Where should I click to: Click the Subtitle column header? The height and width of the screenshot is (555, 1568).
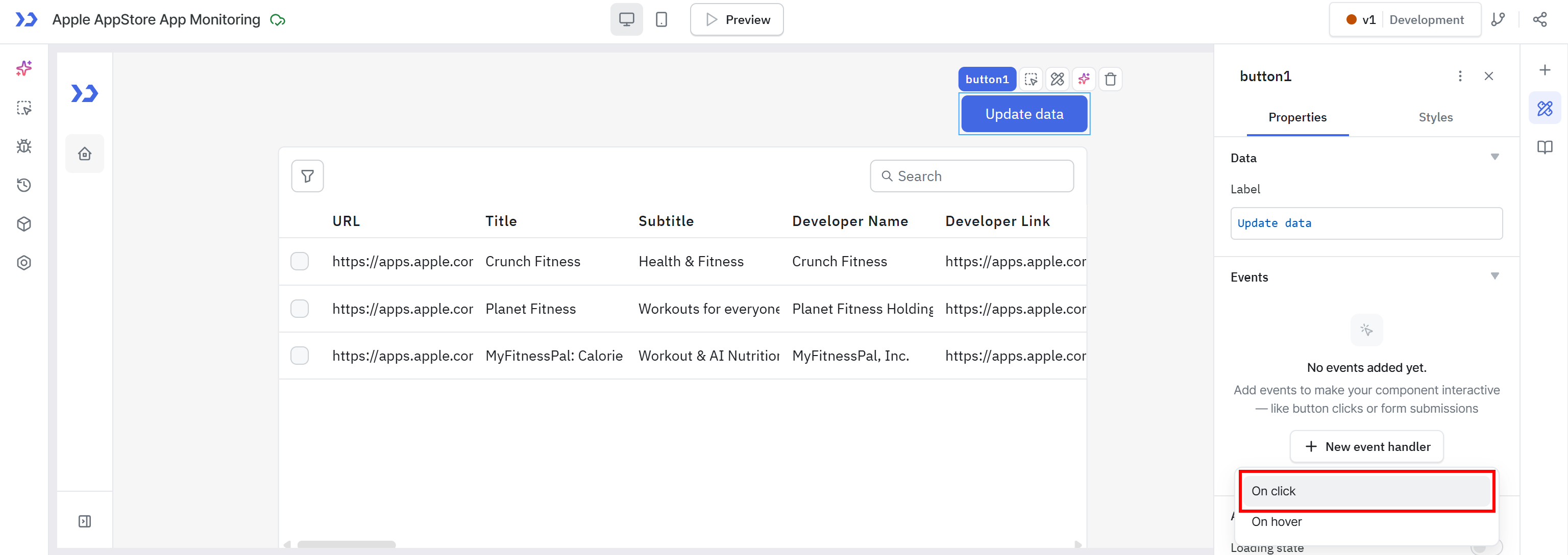(666, 221)
